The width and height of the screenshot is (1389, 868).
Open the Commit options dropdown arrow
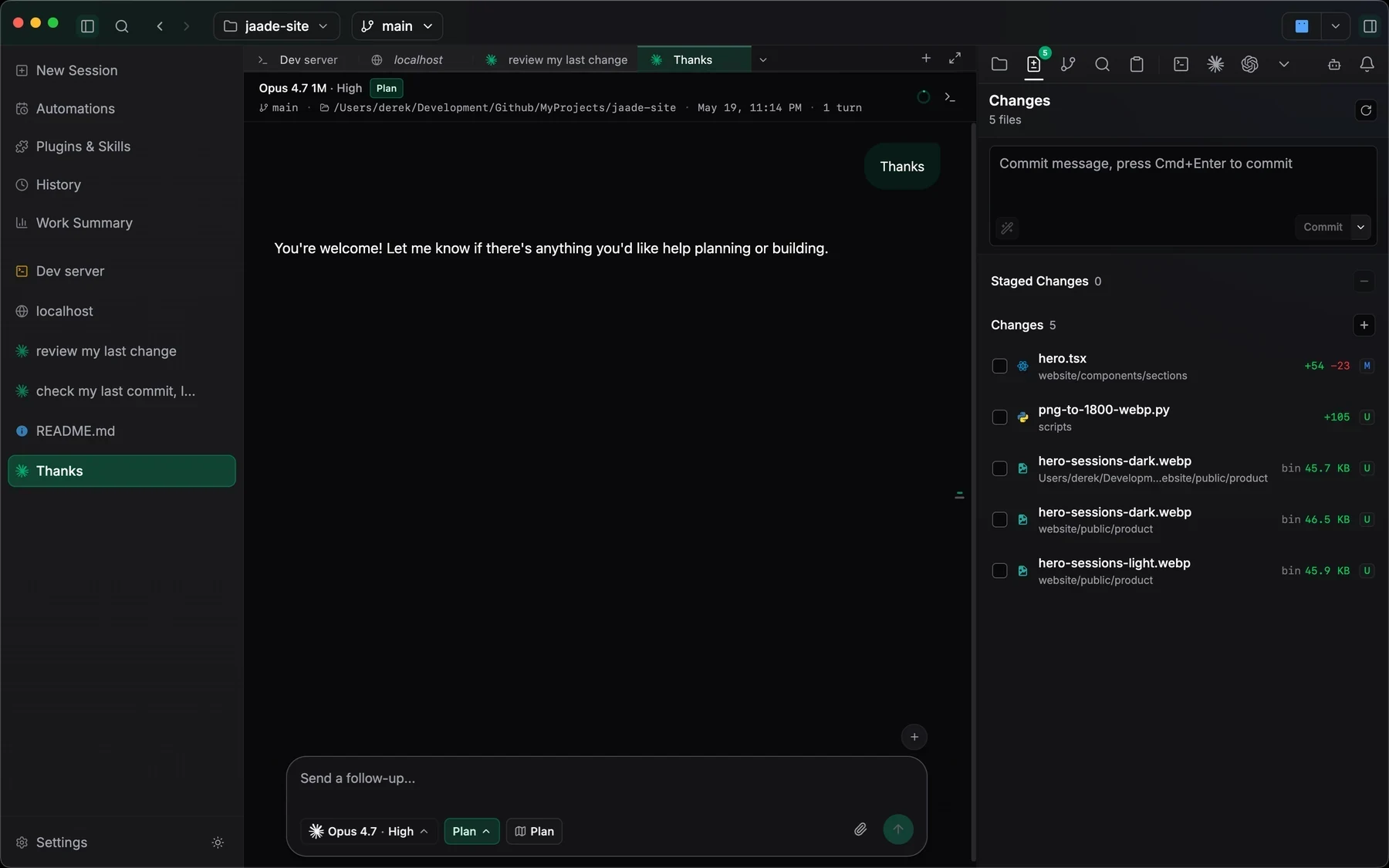pos(1360,227)
